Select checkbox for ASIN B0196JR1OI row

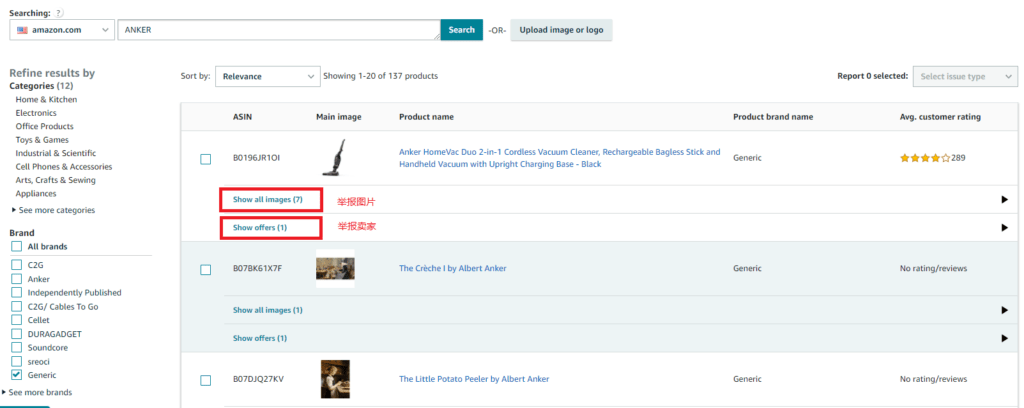tap(206, 159)
